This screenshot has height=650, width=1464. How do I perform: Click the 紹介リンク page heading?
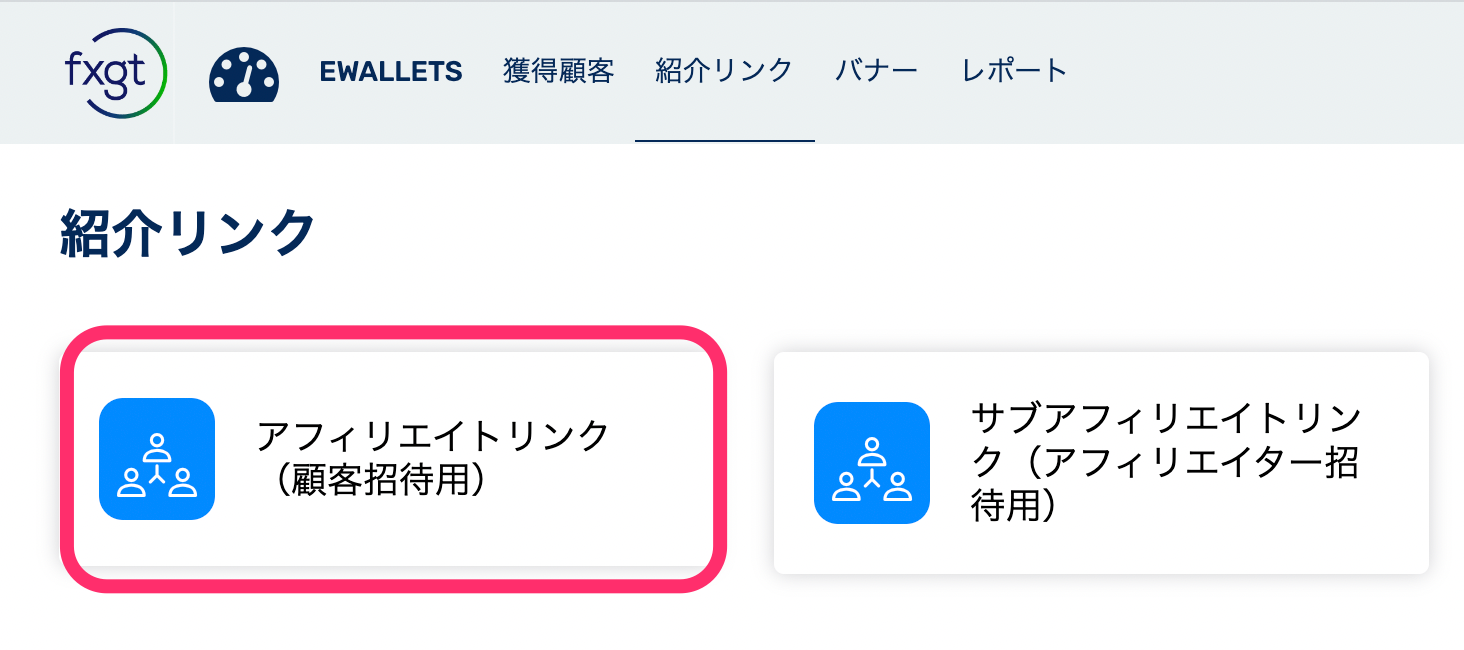click(188, 233)
